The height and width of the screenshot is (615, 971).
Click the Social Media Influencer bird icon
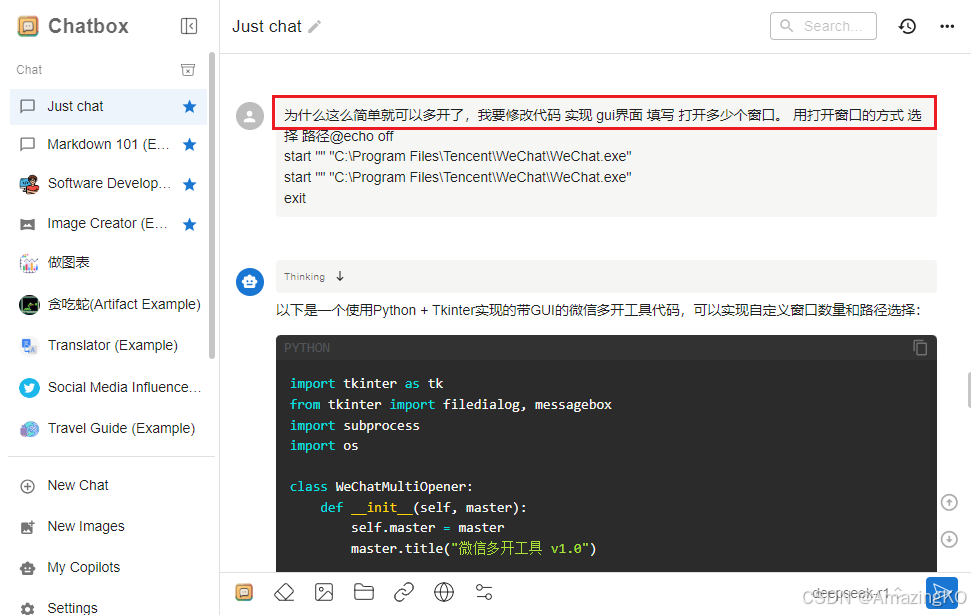click(28, 388)
